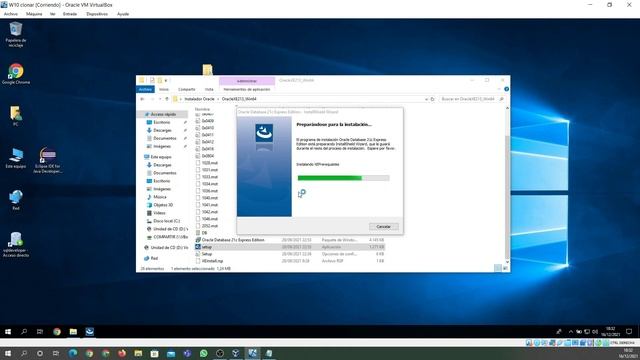Click Instalador Oracle breadcrumb in address bar

[199, 99]
